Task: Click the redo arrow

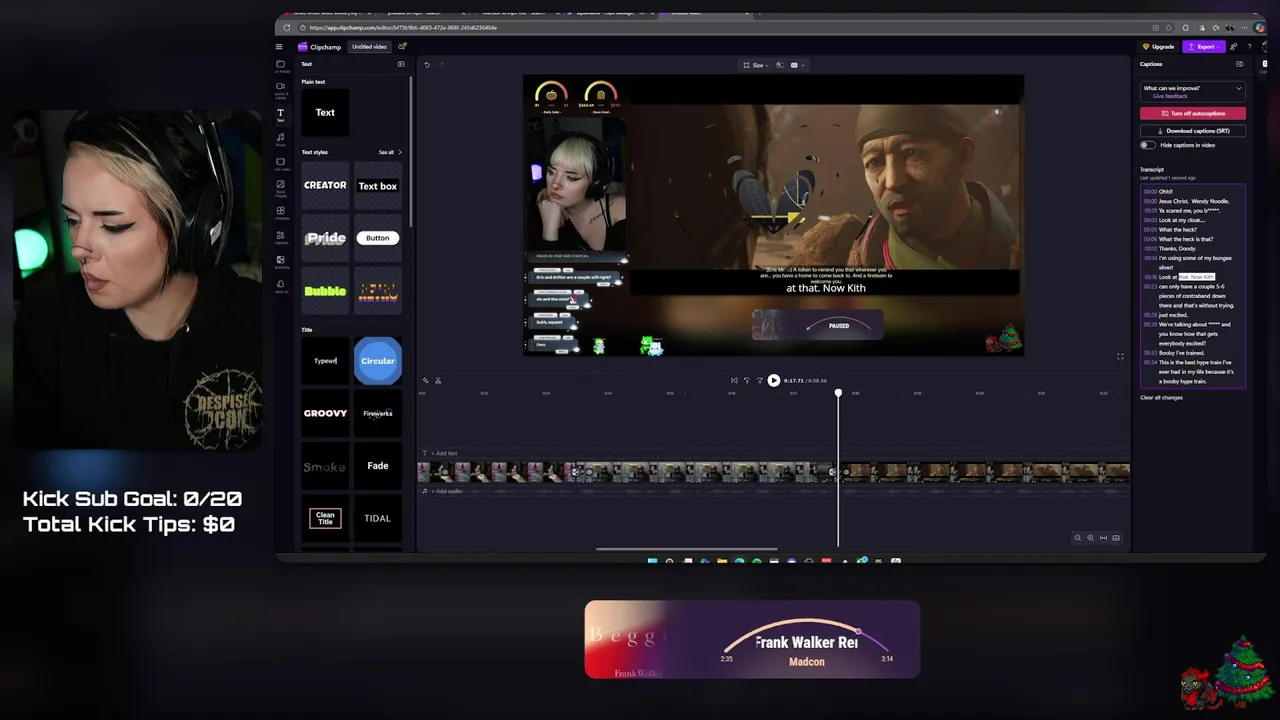Action: (441, 65)
